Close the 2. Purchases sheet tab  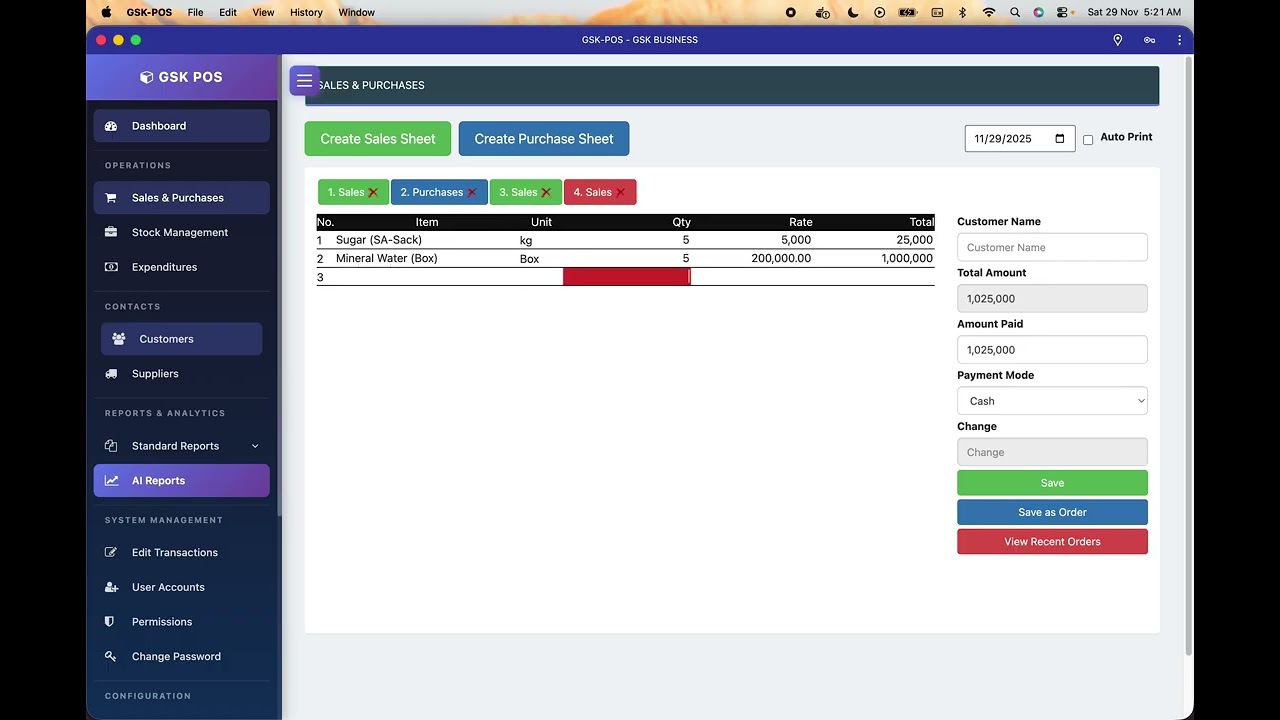(472, 192)
